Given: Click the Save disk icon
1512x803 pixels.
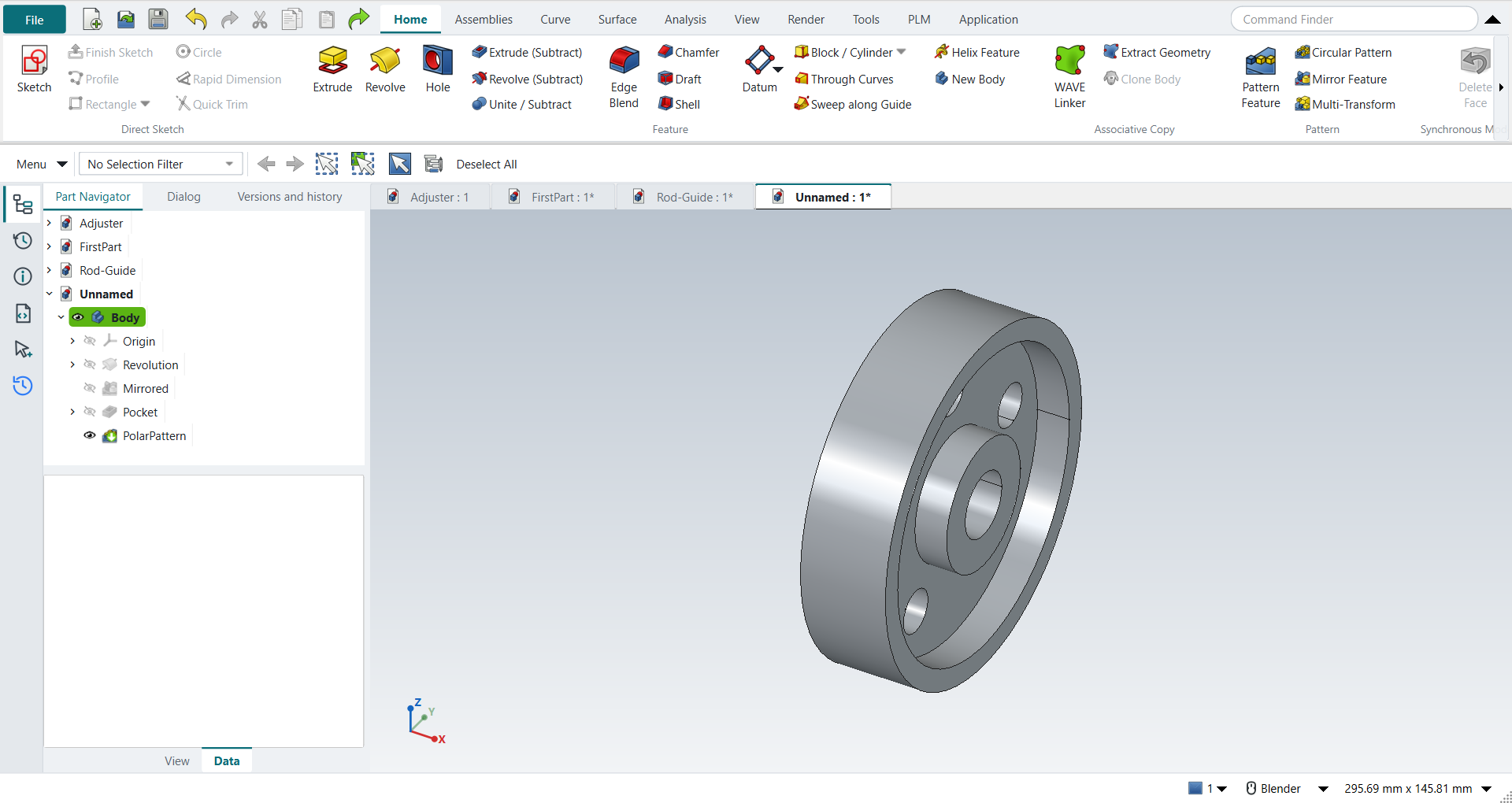Looking at the screenshot, I should pyautogui.click(x=158, y=19).
